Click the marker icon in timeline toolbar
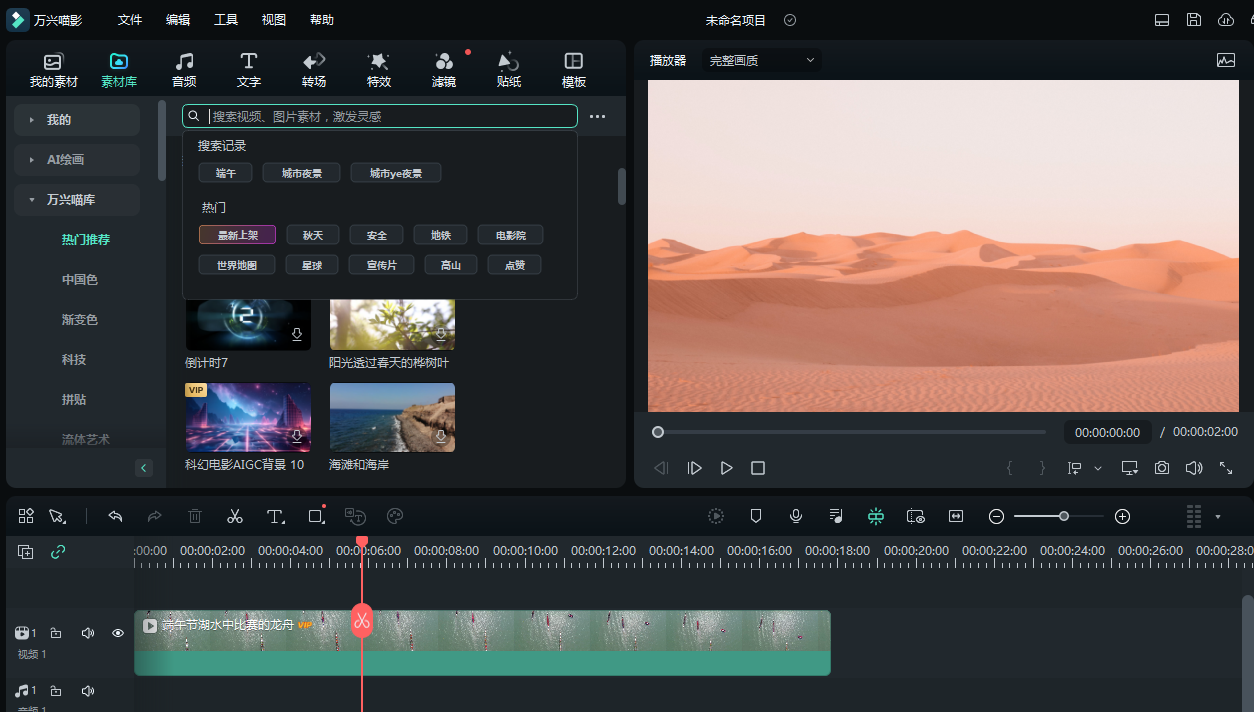This screenshot has height=712, width=1254. pyautogui.click(x=756, y=516)
